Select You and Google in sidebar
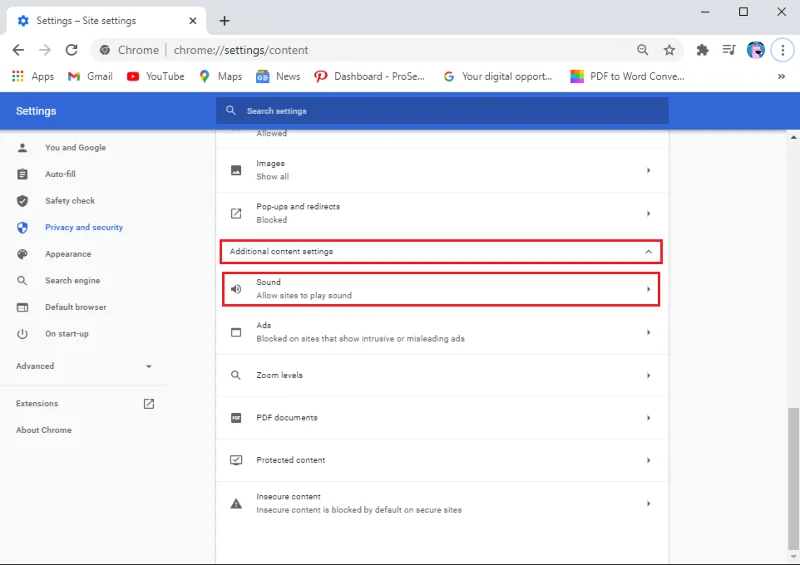 [x=75, y=148]
